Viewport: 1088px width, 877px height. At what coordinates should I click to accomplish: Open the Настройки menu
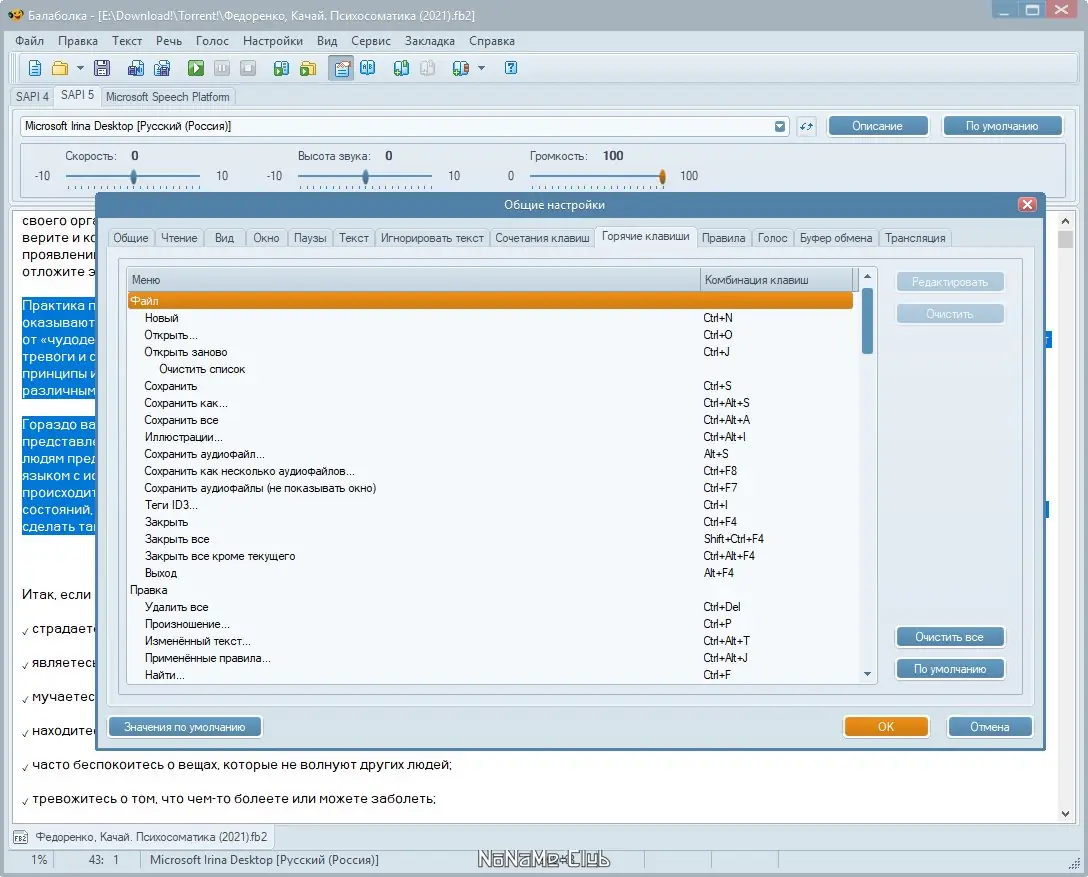(x=273, y=41)
